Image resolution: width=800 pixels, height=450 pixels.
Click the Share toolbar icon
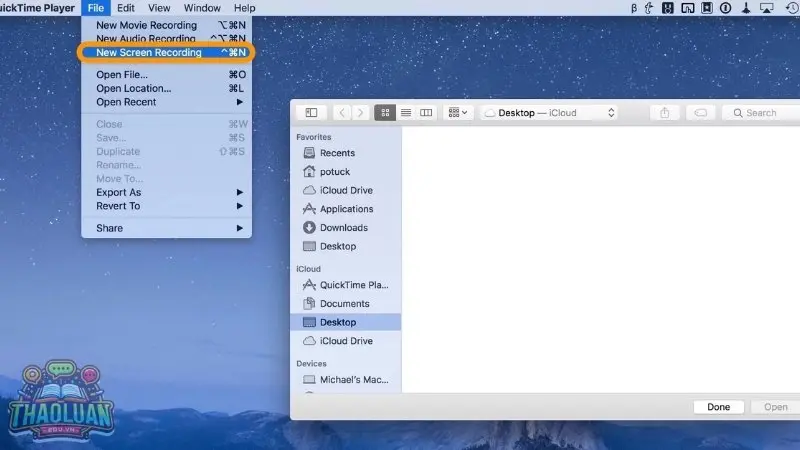tap(664, 113)
